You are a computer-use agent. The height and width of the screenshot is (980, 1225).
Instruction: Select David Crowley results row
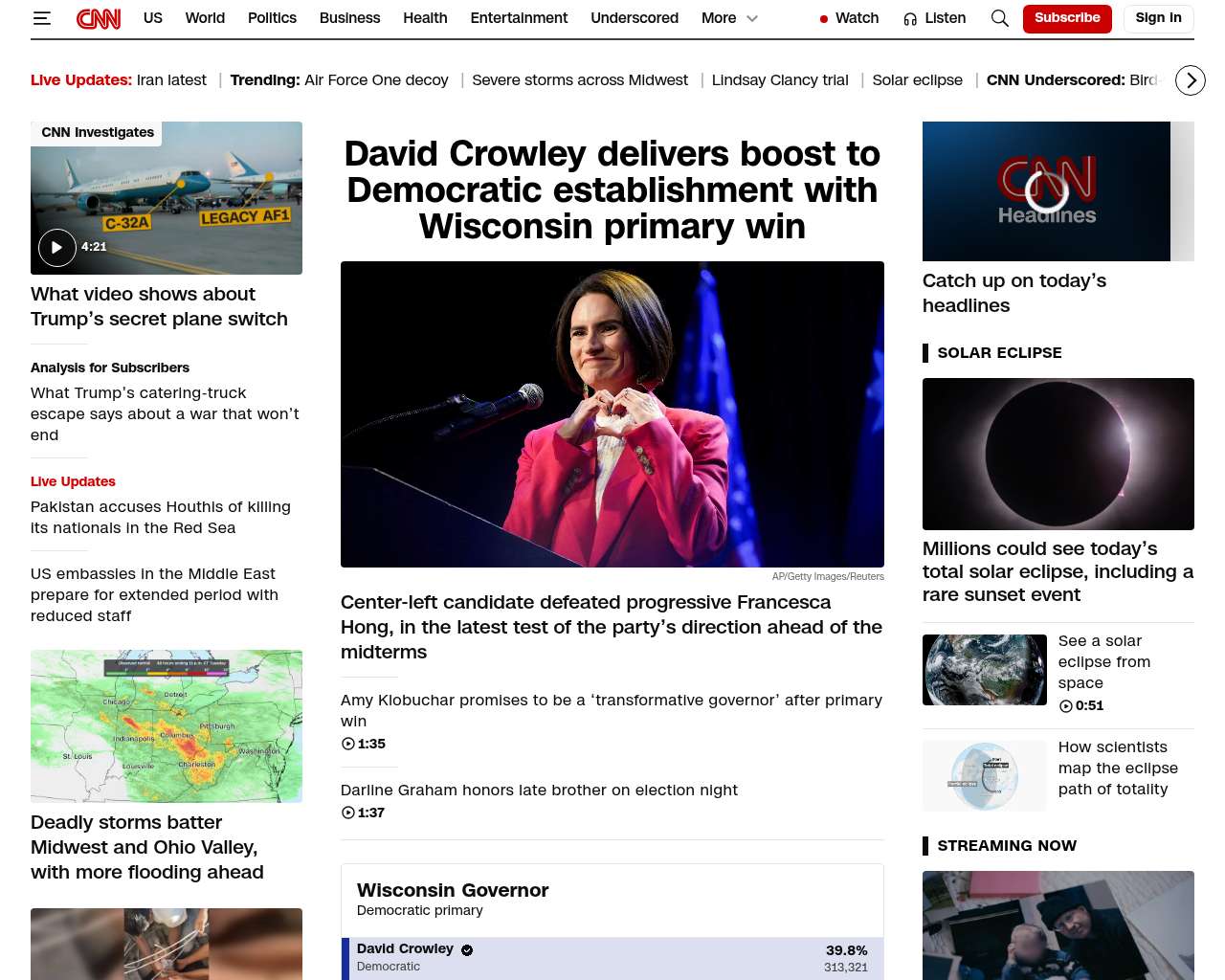pyautogui.click(x=612, y=958)
